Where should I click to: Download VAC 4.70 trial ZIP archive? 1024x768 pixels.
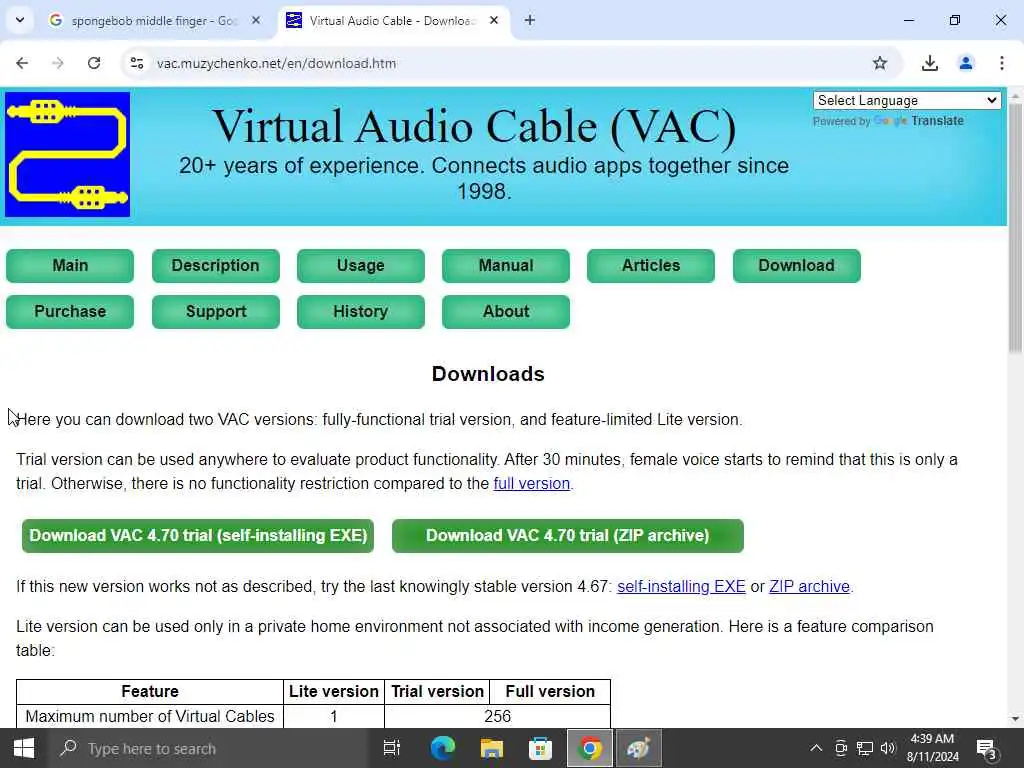pyautogui.click(x=568, y=536)
